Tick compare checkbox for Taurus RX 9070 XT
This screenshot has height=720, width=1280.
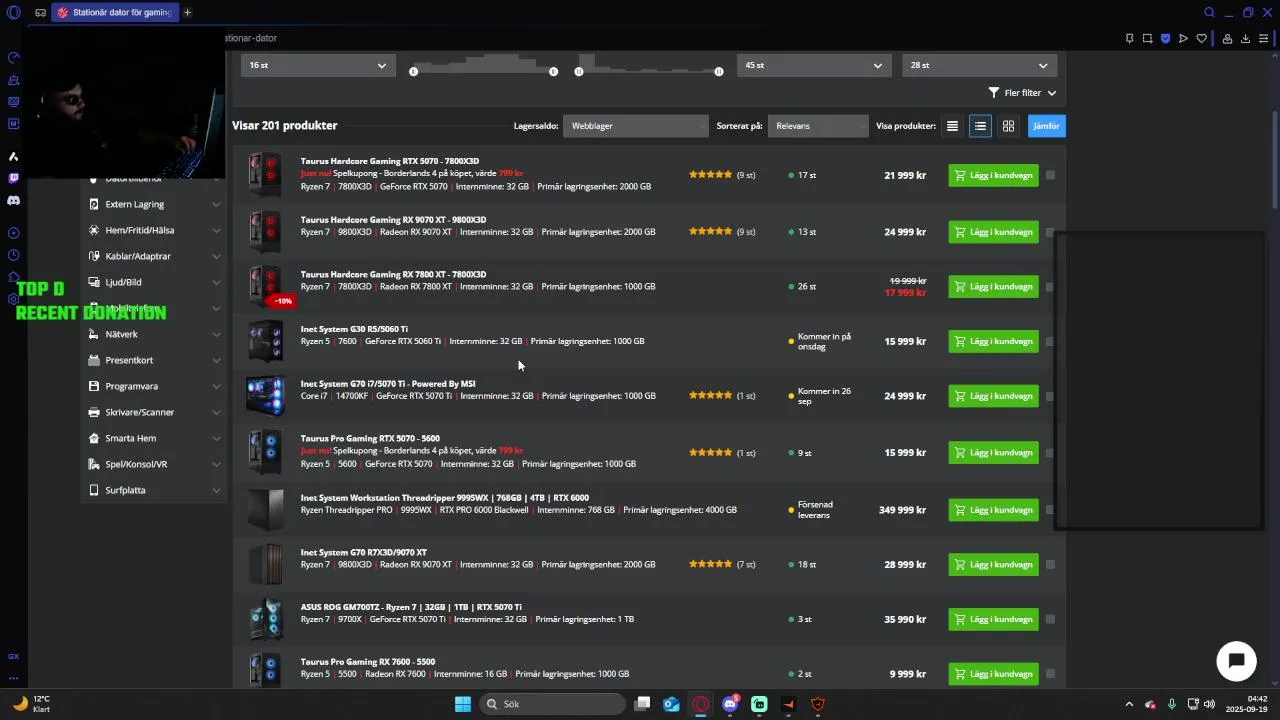click(x=1050, y=232)
